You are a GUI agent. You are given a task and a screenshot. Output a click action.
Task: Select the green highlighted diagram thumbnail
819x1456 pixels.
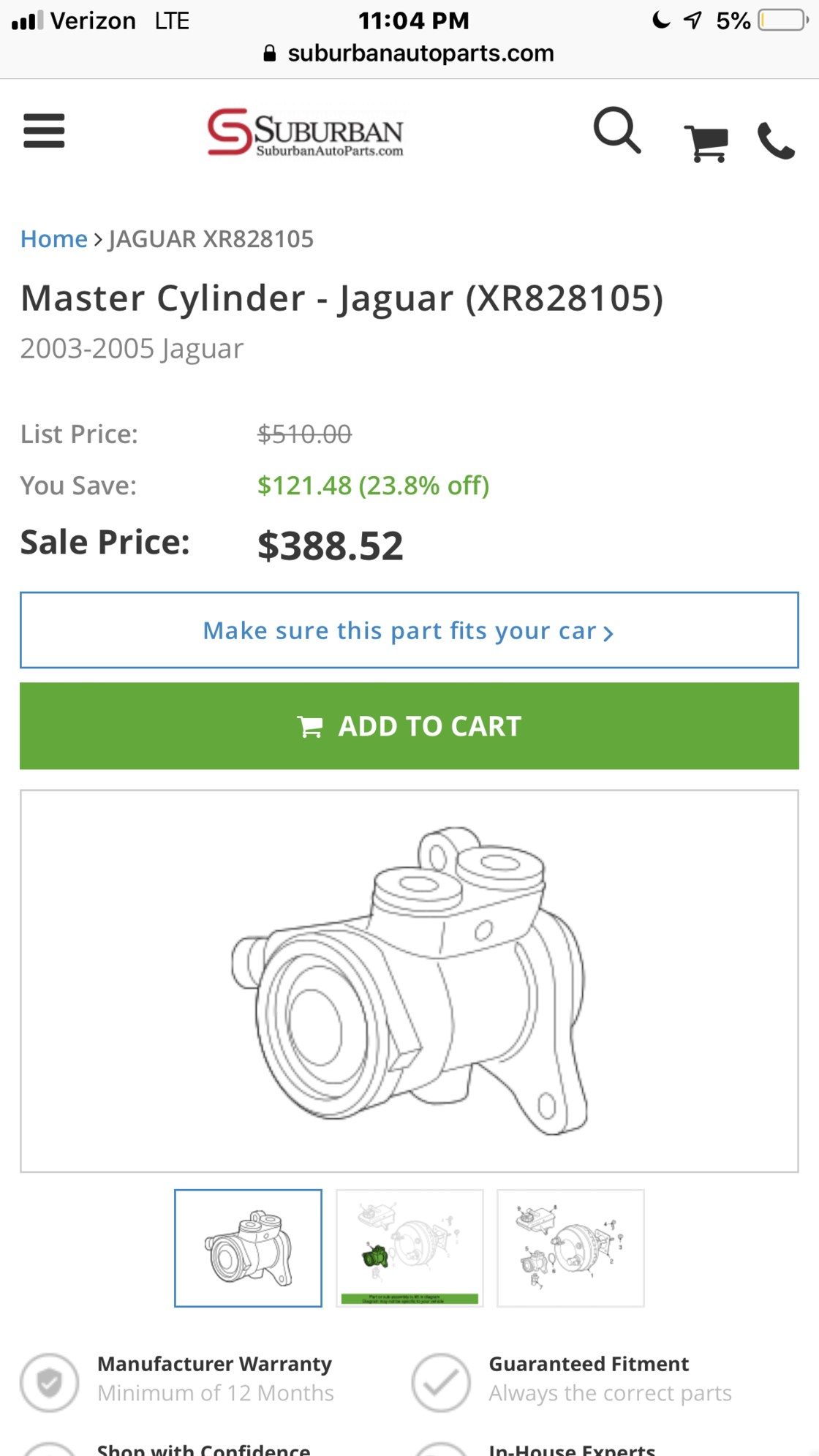point(409,1248)
